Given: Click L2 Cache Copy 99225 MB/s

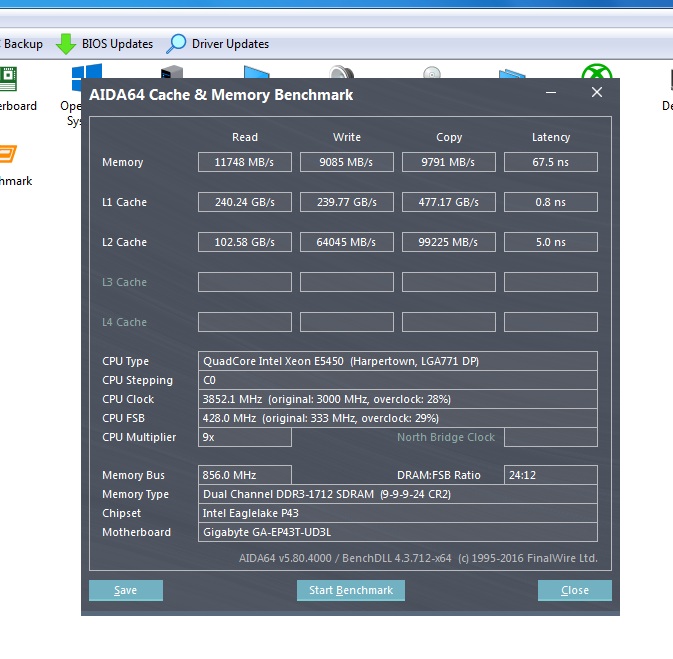Looking at the screenshot, I should pos(449,242).
